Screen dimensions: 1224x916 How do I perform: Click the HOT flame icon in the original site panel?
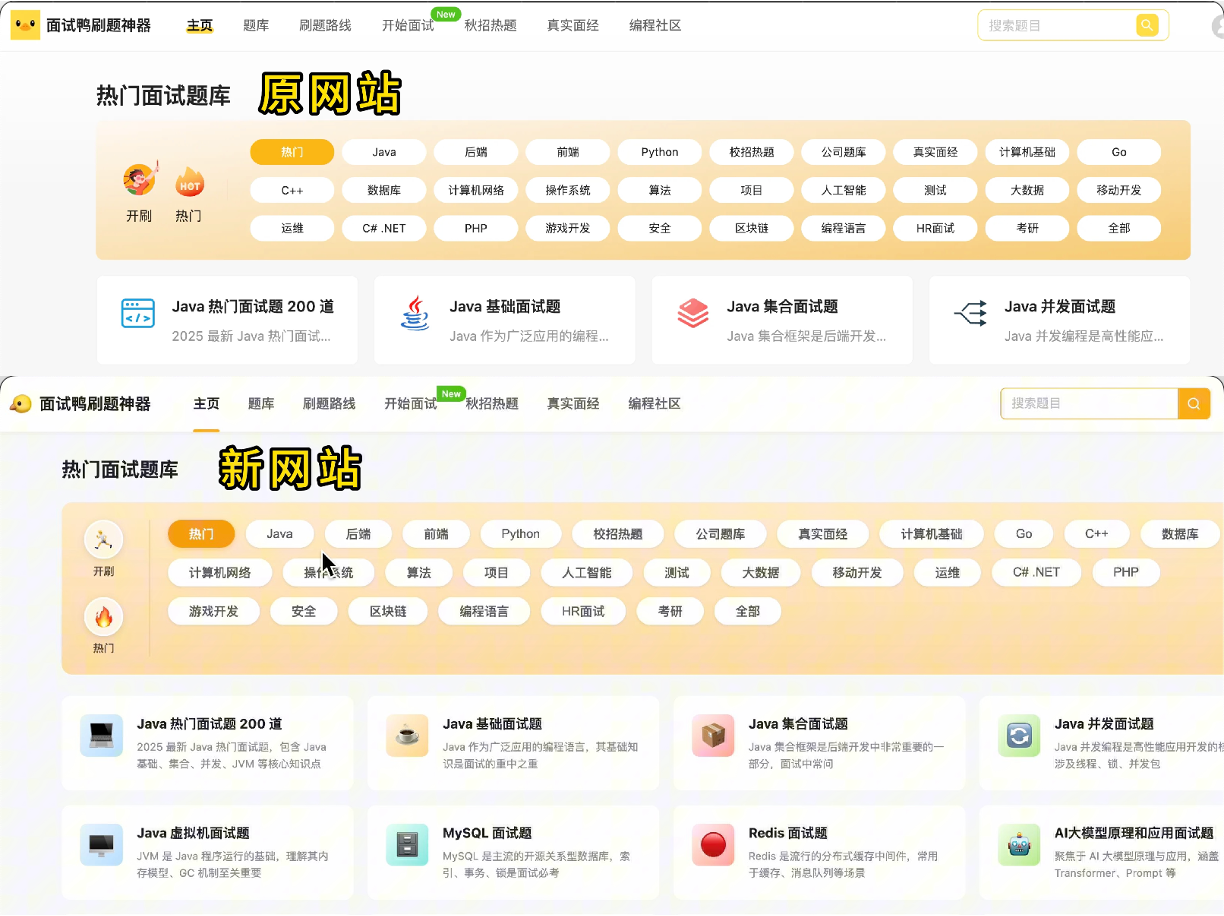(189, 182)
